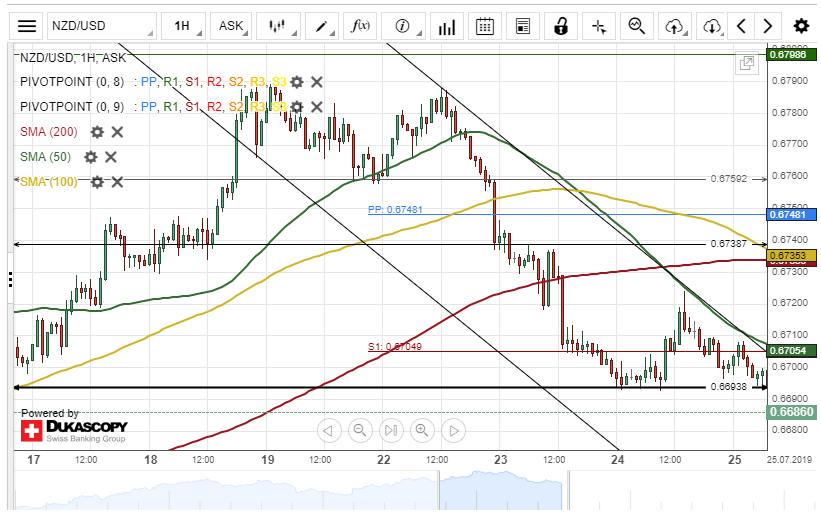Select the 0.67387 horizontal line label

click(x=728, y=244)
